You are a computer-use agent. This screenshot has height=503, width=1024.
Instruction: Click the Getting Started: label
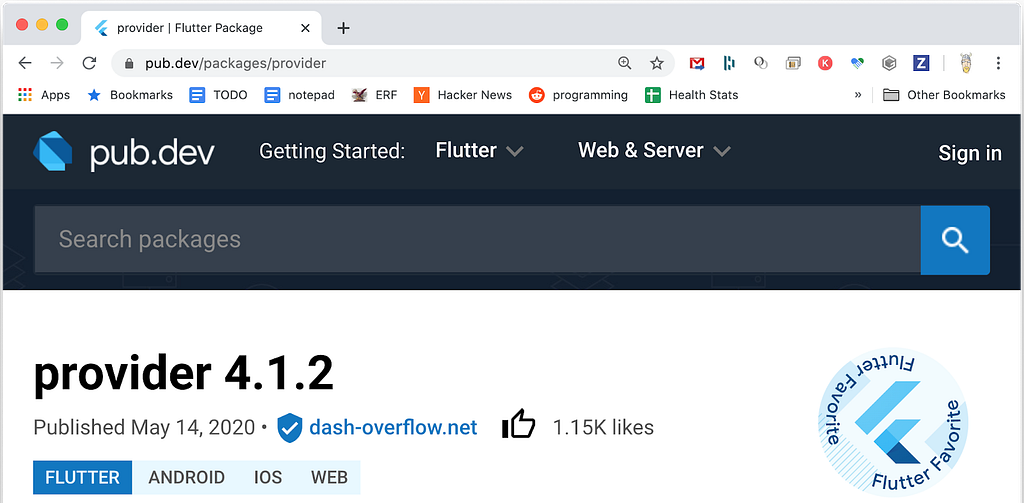point(332,152)
